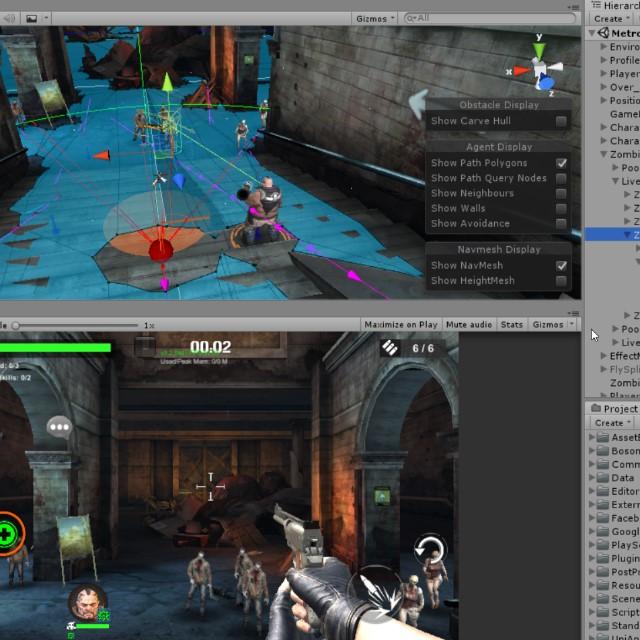Click the red X axis cone on the scene gizmo

pos(522,71)
